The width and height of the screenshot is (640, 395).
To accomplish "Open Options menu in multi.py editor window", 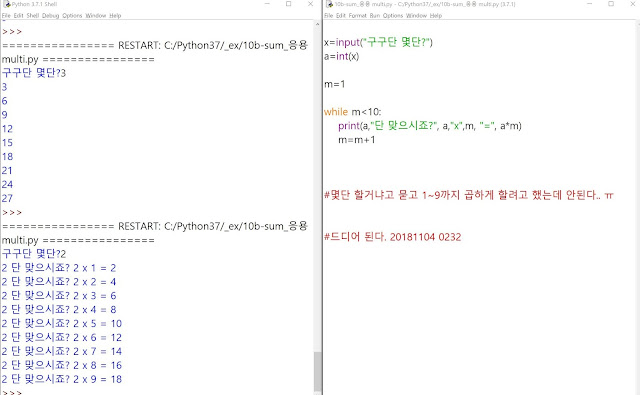I will point(393,16).
